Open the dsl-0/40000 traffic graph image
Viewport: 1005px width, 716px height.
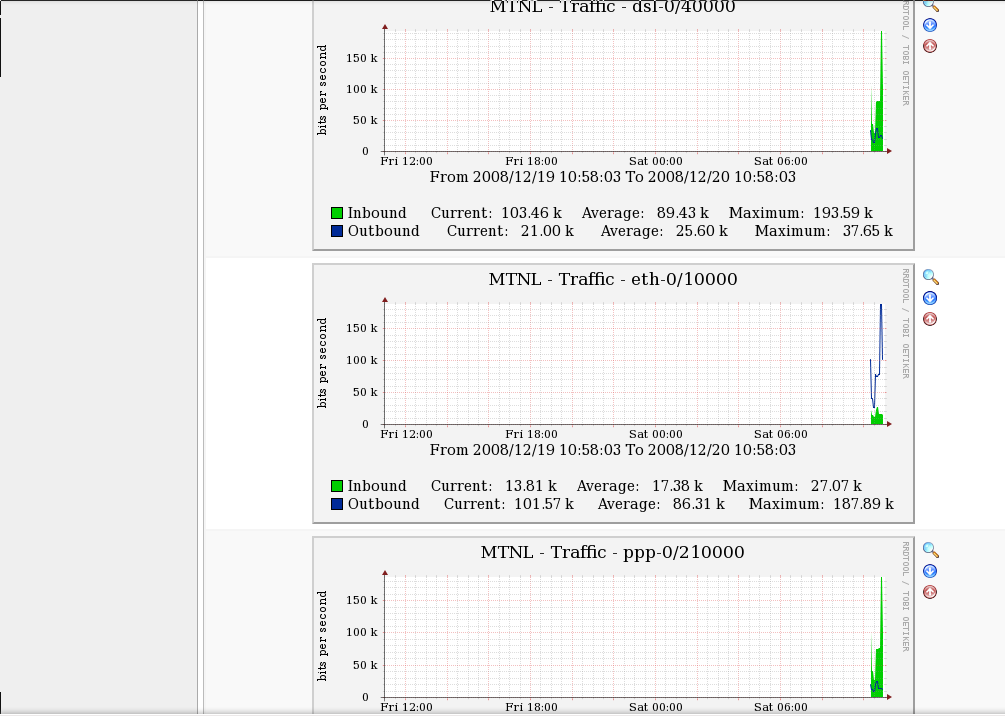click(613, 125)
